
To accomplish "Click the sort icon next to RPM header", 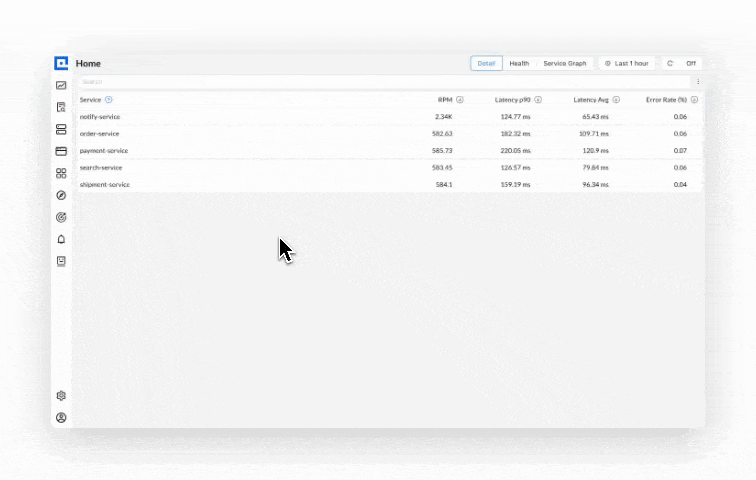I will click(460, 100).
